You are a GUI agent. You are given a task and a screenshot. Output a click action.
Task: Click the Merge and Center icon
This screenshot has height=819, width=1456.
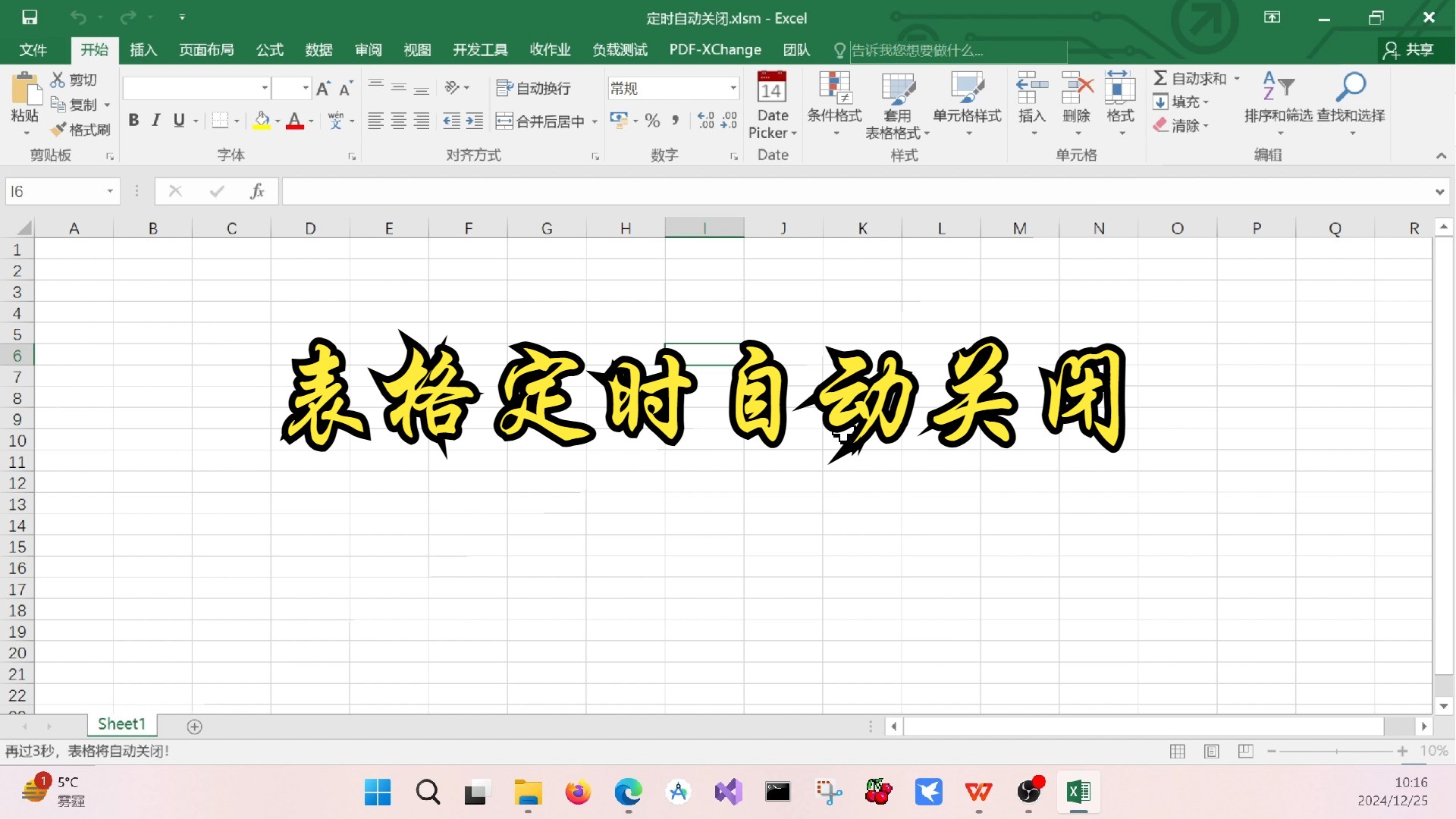pyautogui.click(x=504, y=121)
